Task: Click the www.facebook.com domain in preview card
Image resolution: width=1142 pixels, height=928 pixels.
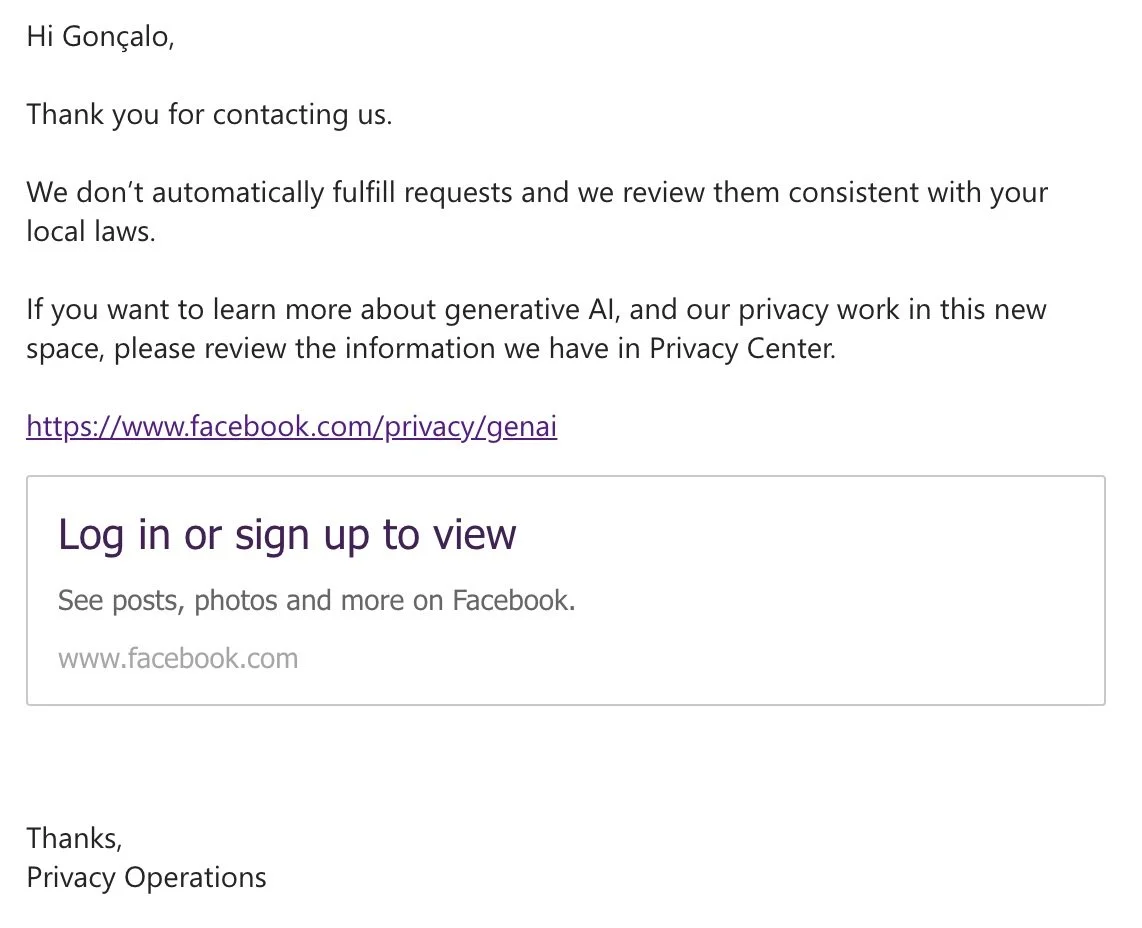Action: [x=178, y=659]
